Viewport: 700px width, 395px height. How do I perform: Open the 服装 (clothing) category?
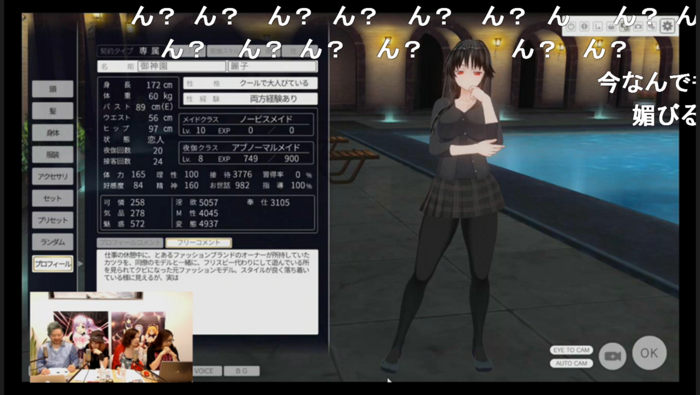(x=53, y=154)
